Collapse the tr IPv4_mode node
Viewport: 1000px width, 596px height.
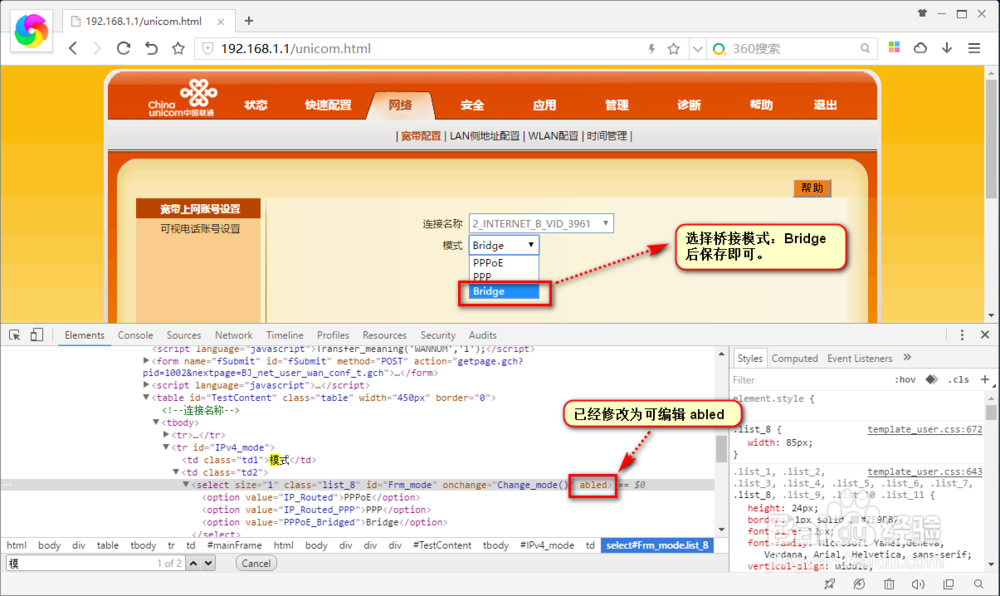click(166, 447)
